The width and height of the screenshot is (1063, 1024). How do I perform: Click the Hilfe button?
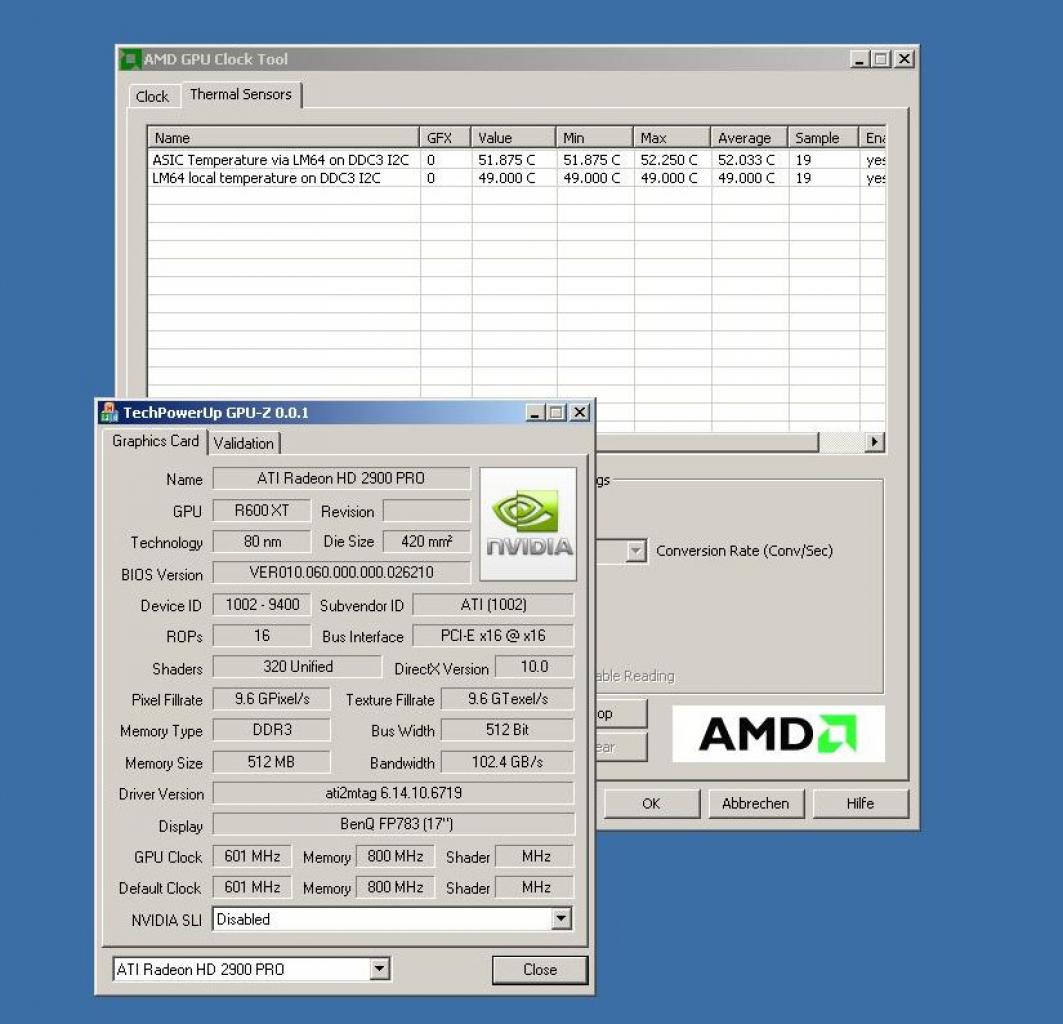point(860,804)
